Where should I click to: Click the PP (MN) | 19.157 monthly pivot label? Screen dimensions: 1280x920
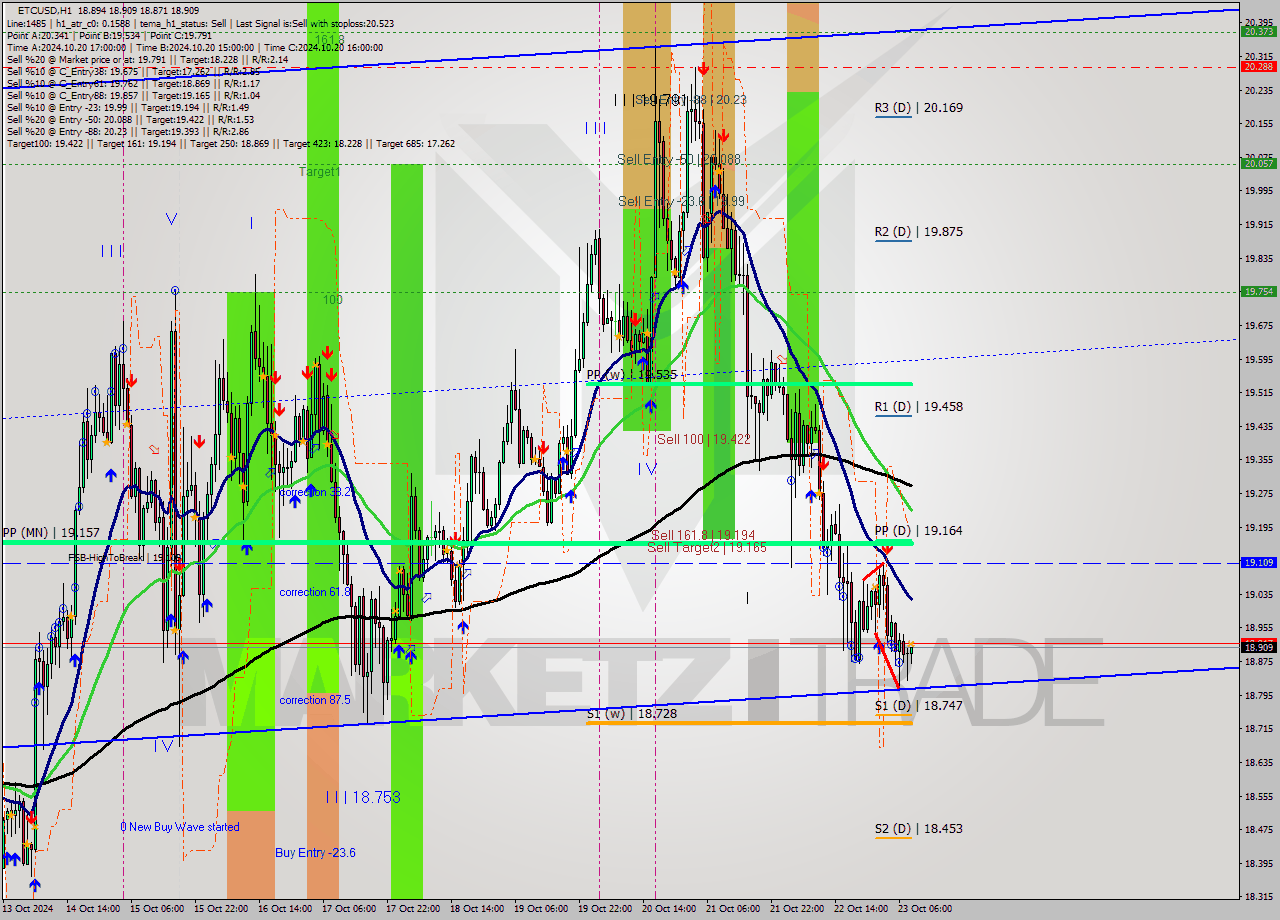click(x=50, y=533)
